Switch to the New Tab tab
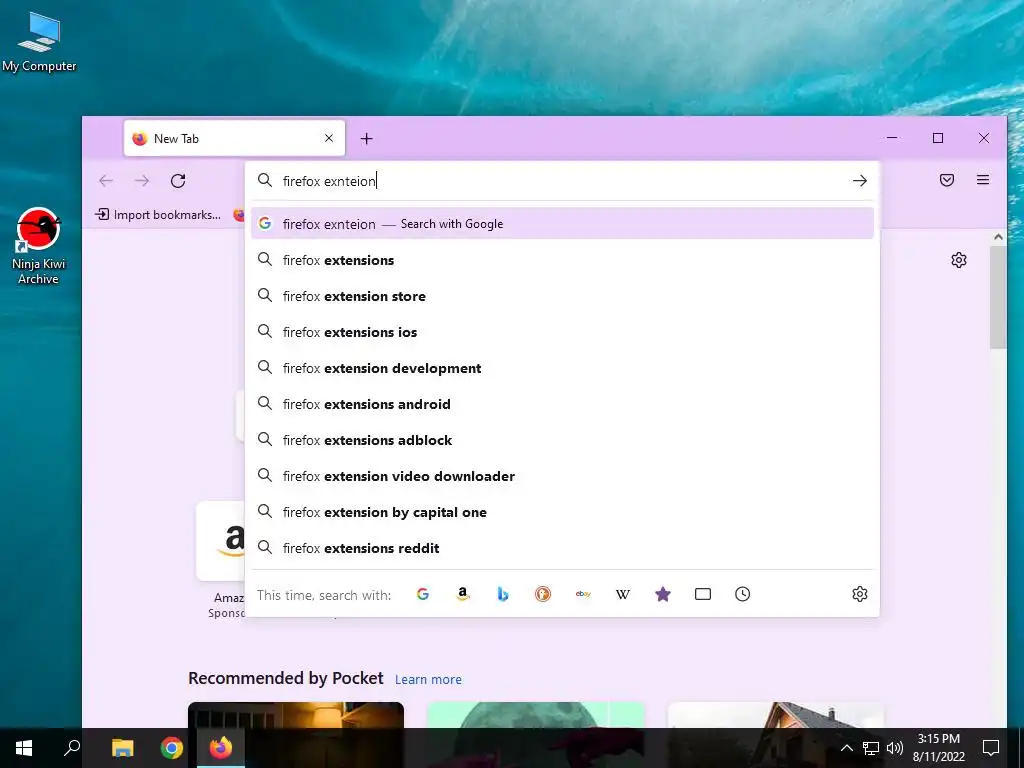This screenshot has height=768, width=1024. click(x=234, y=138)
